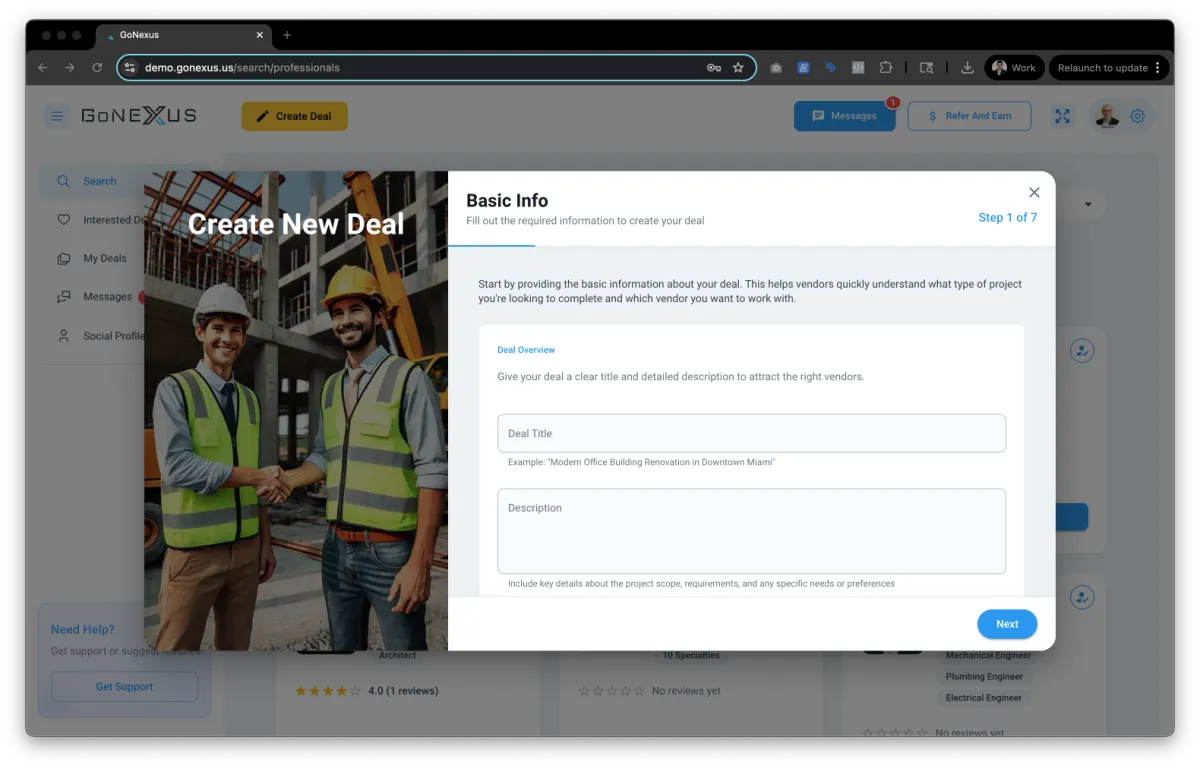Viewport: 1200px width, 768px height.
Task: Click the address bar URL
Action: coord(242,68)
